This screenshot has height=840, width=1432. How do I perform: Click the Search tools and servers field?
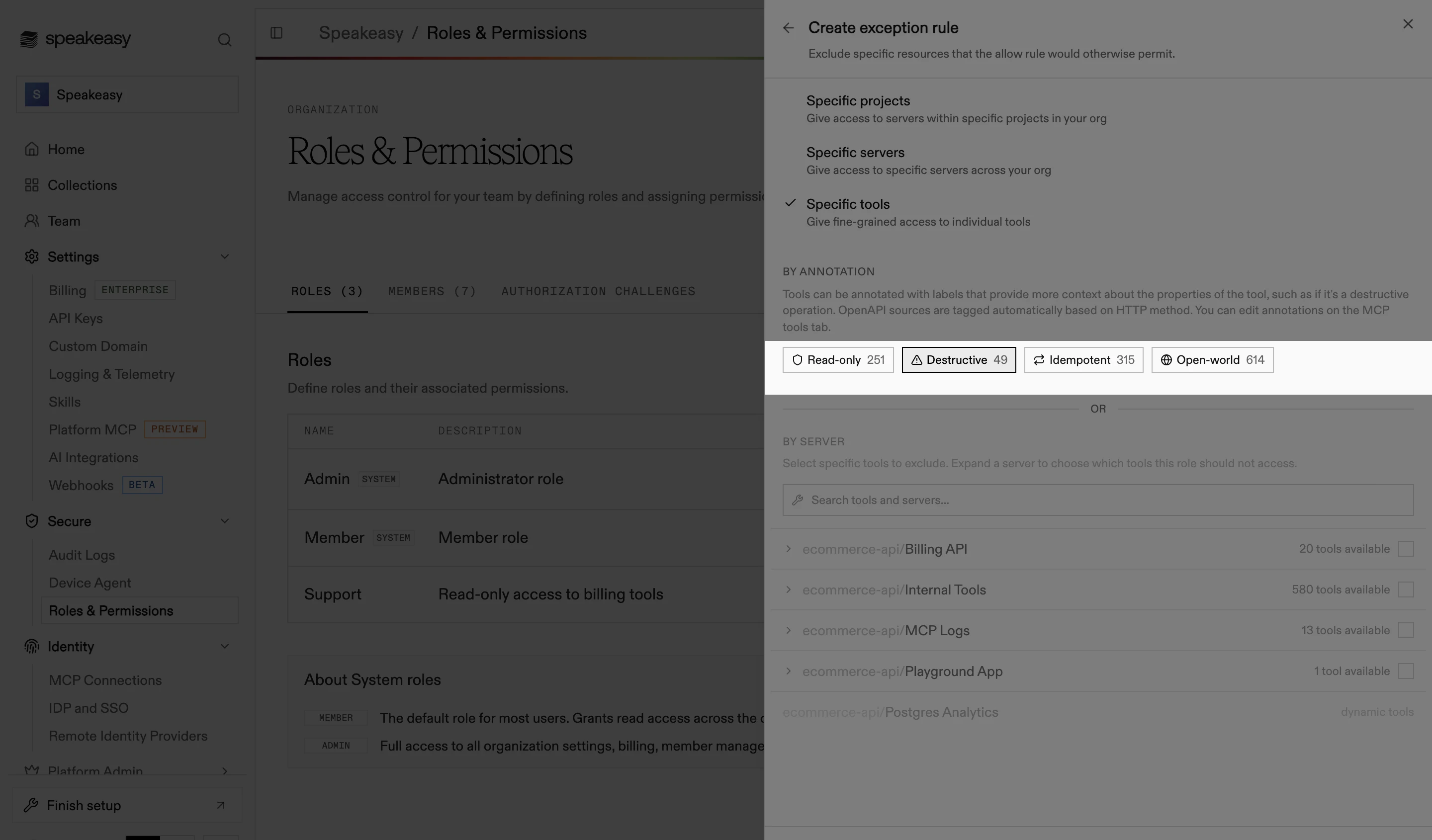click(1098, 500)
